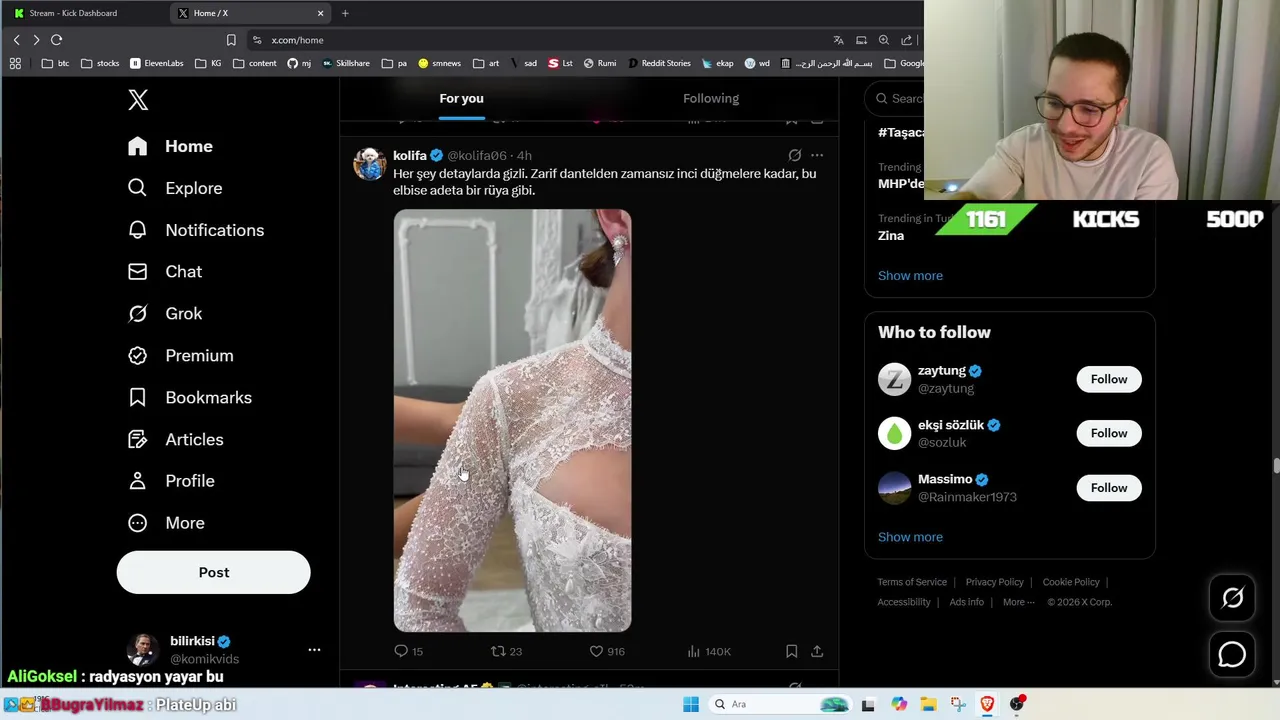Screen dimensions: 1280x720
Task: Open Privacy Policy link
Action: coord(994,582)
